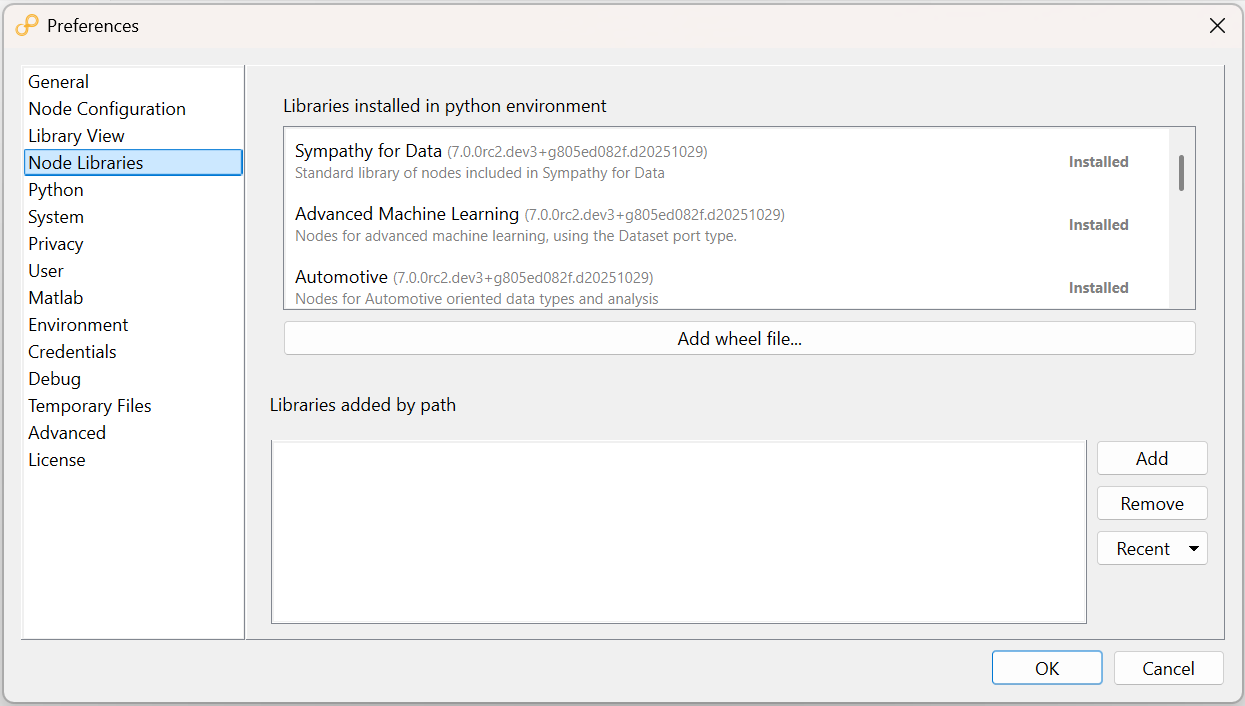
Task: Click the Add wheel file button
Action: 739,338
